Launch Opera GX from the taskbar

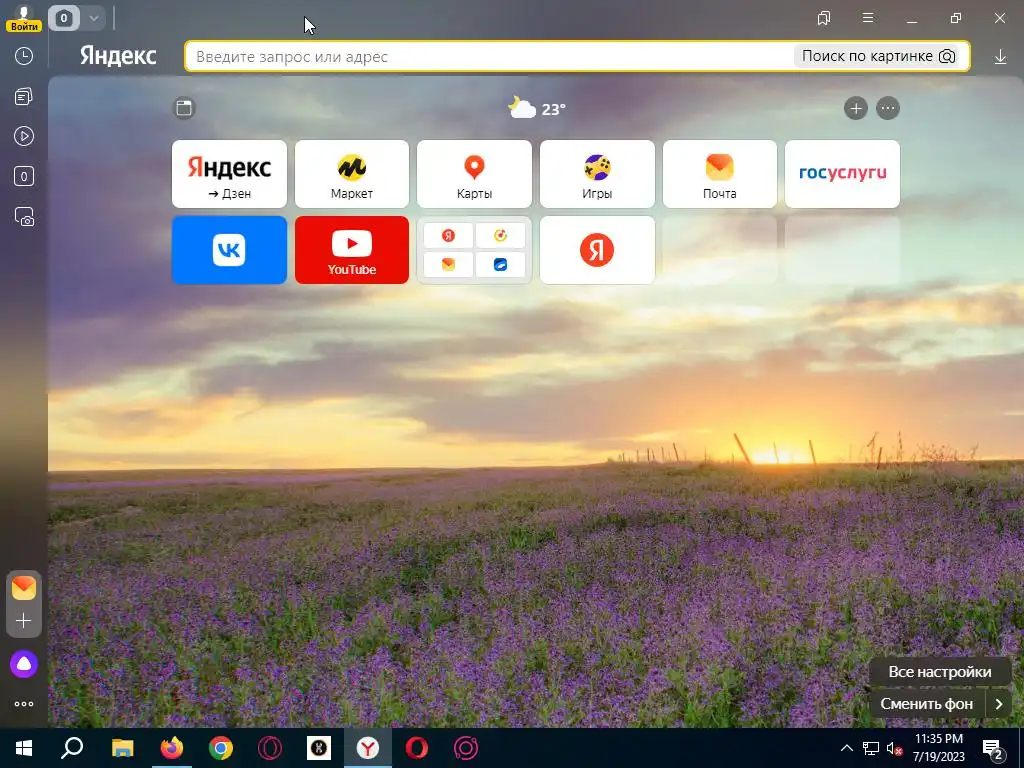270,748
